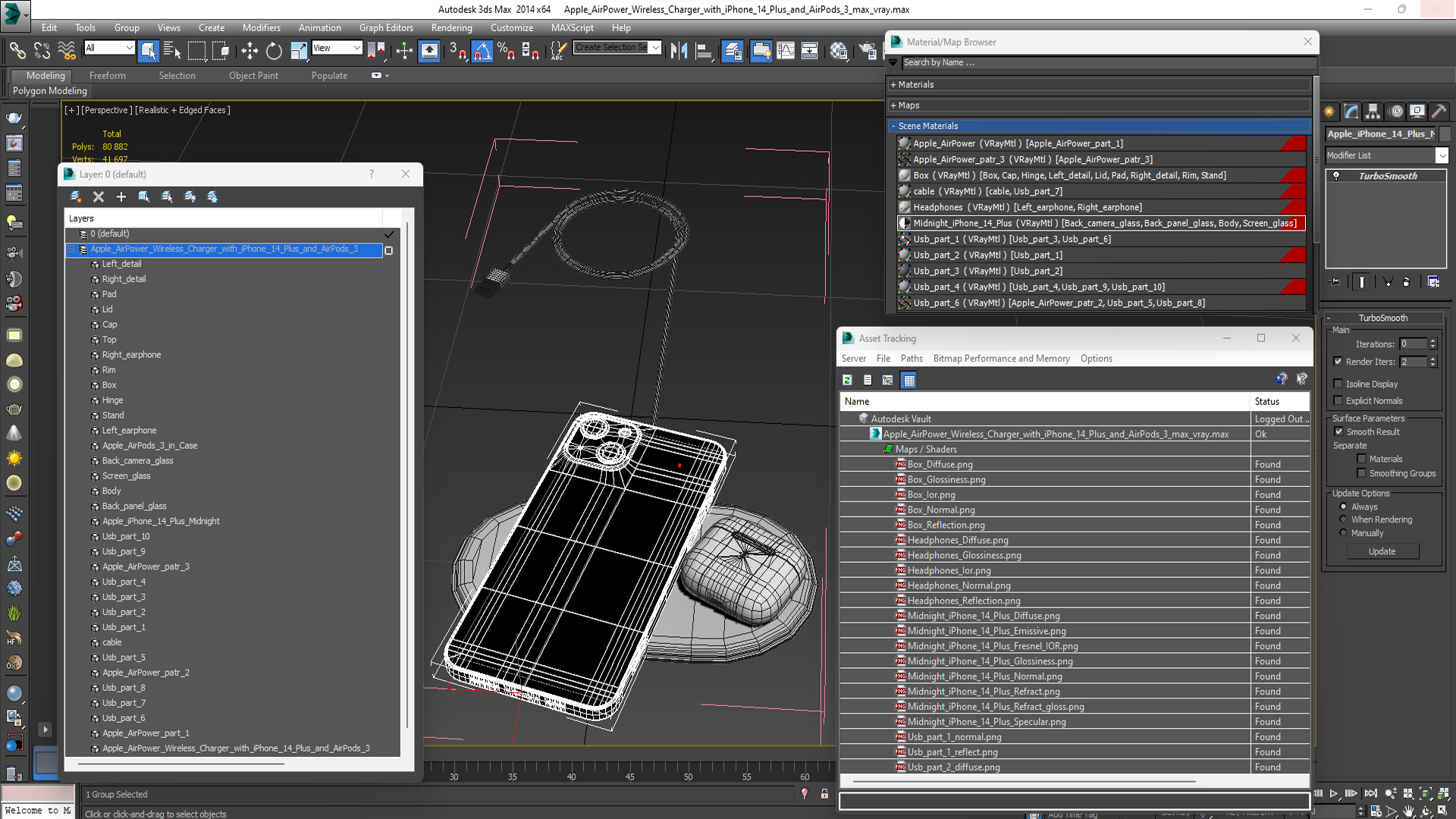Screen dimensions: 1456x819
Task: Switch to the Motion command panel tab
Action: pos(1396,111)
